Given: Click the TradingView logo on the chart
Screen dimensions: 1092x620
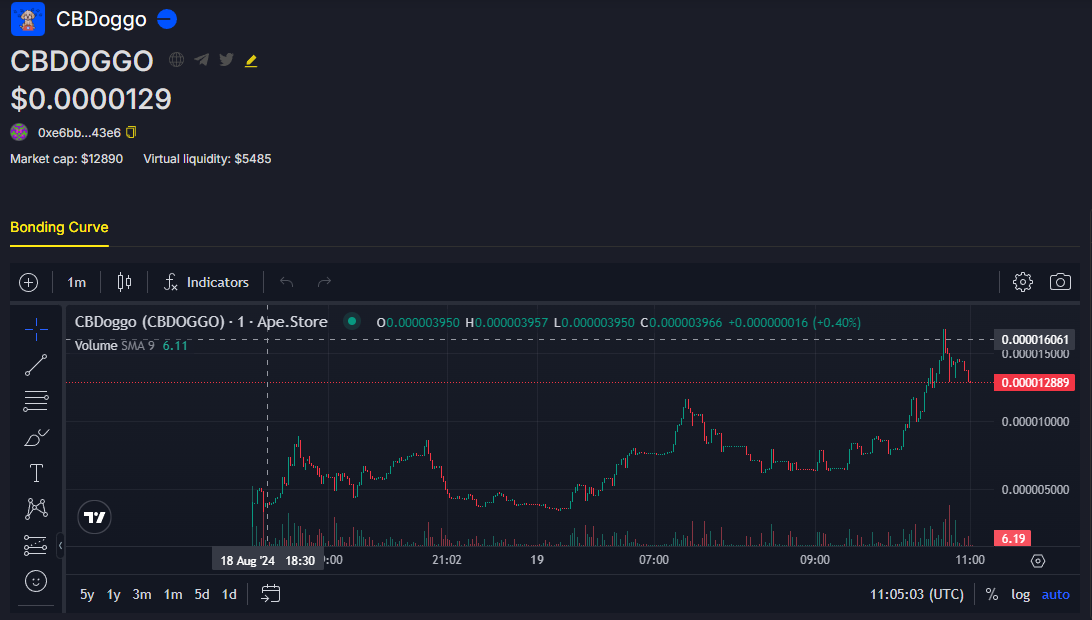Looking at the screenshot, I should click(x=95, y=517).
